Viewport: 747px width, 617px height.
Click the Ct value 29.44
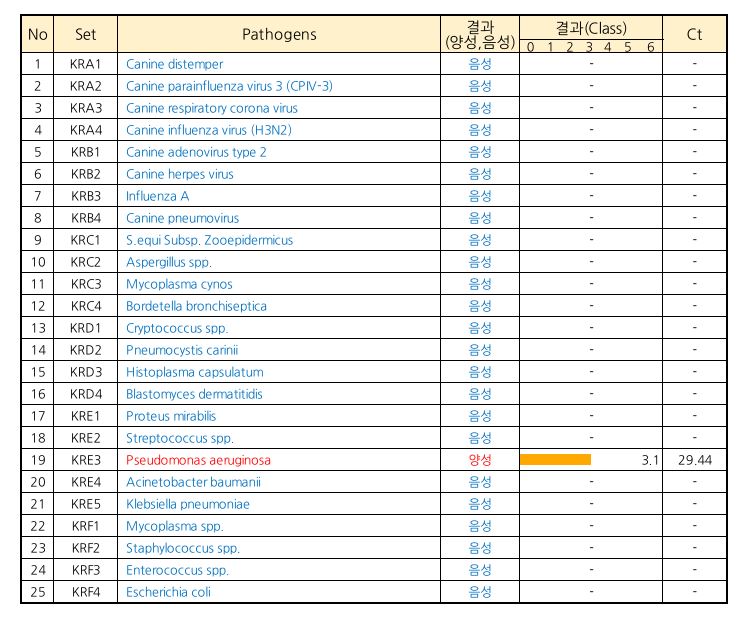(x=694, y=460)
